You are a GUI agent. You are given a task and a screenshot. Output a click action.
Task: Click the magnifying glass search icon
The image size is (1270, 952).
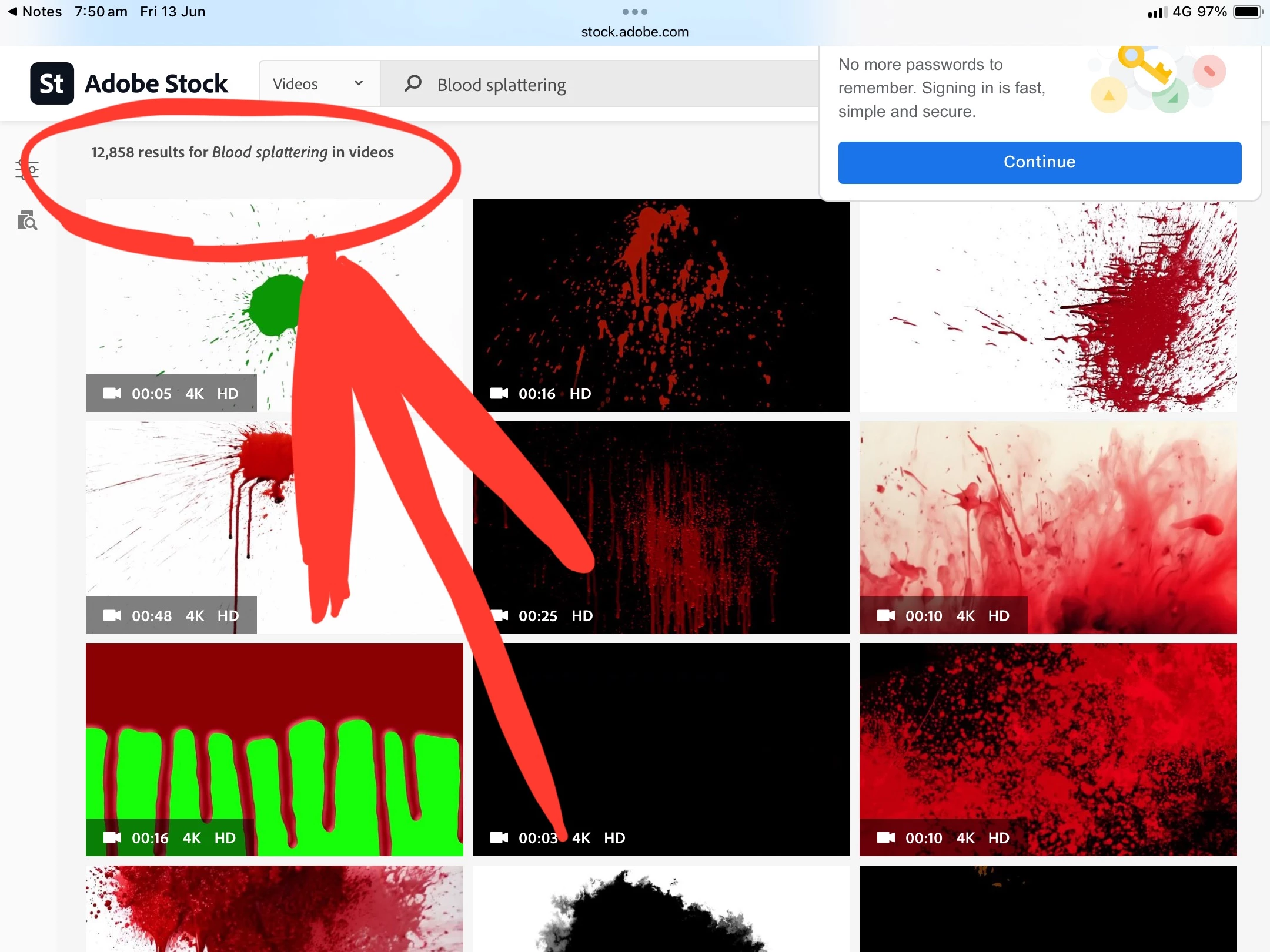click(413, 83)
